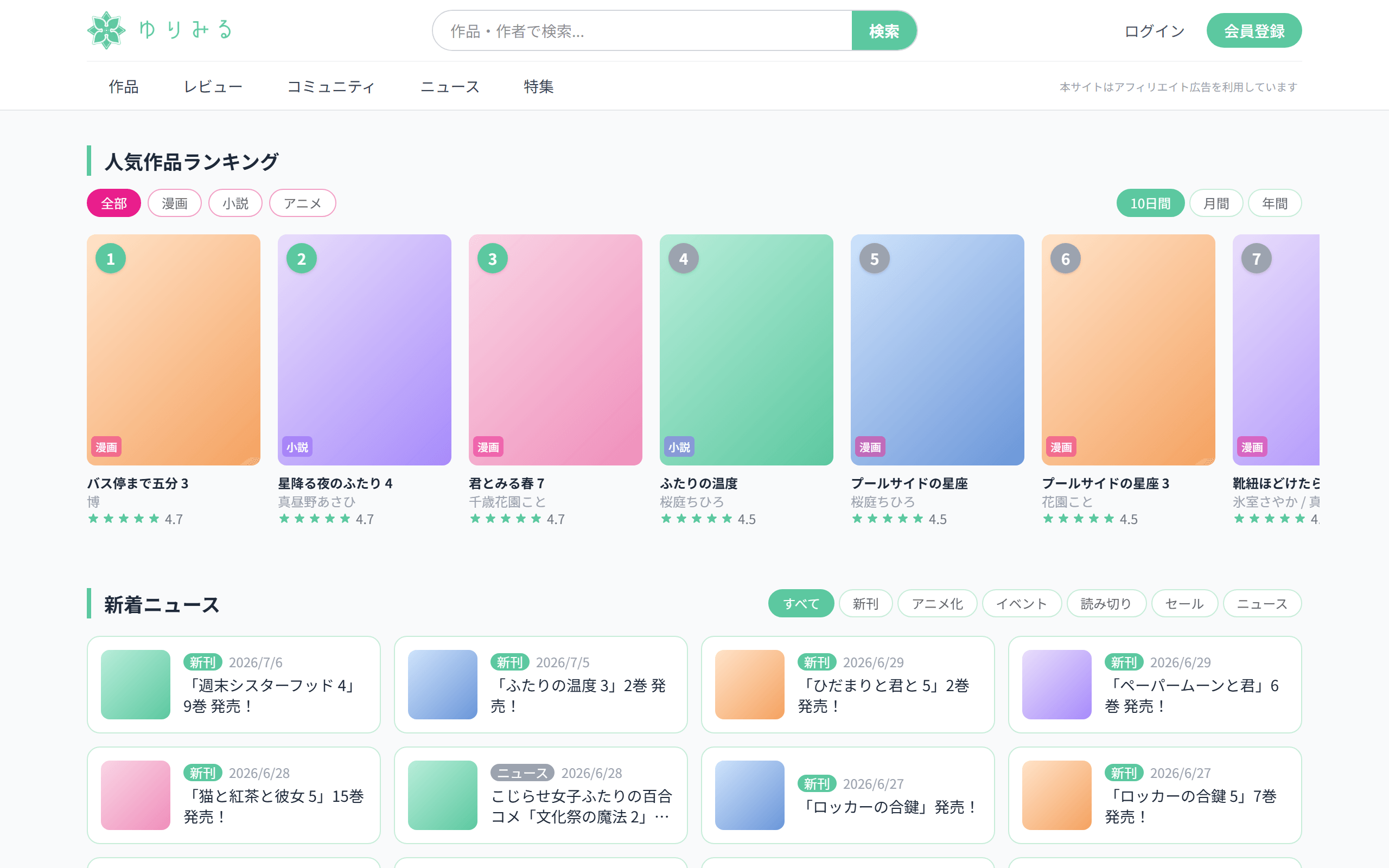Select the 漫画 ranking filter
Viewport: 1389px width, 868px height.
tap(175, 203)
